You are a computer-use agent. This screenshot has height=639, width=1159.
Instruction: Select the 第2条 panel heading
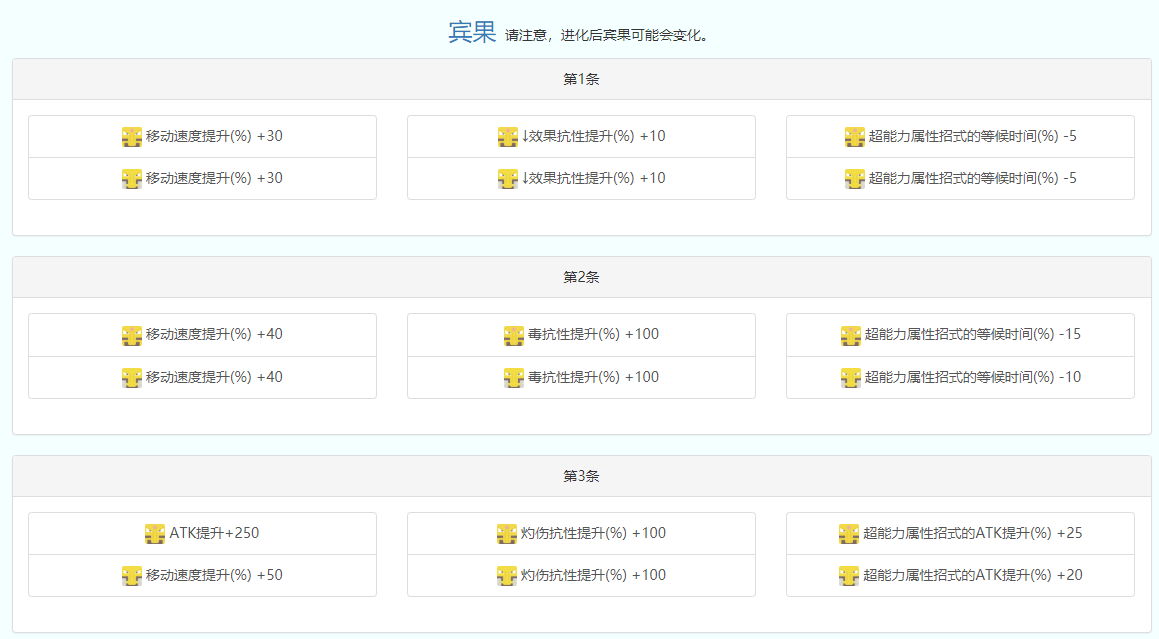[581, 277]
